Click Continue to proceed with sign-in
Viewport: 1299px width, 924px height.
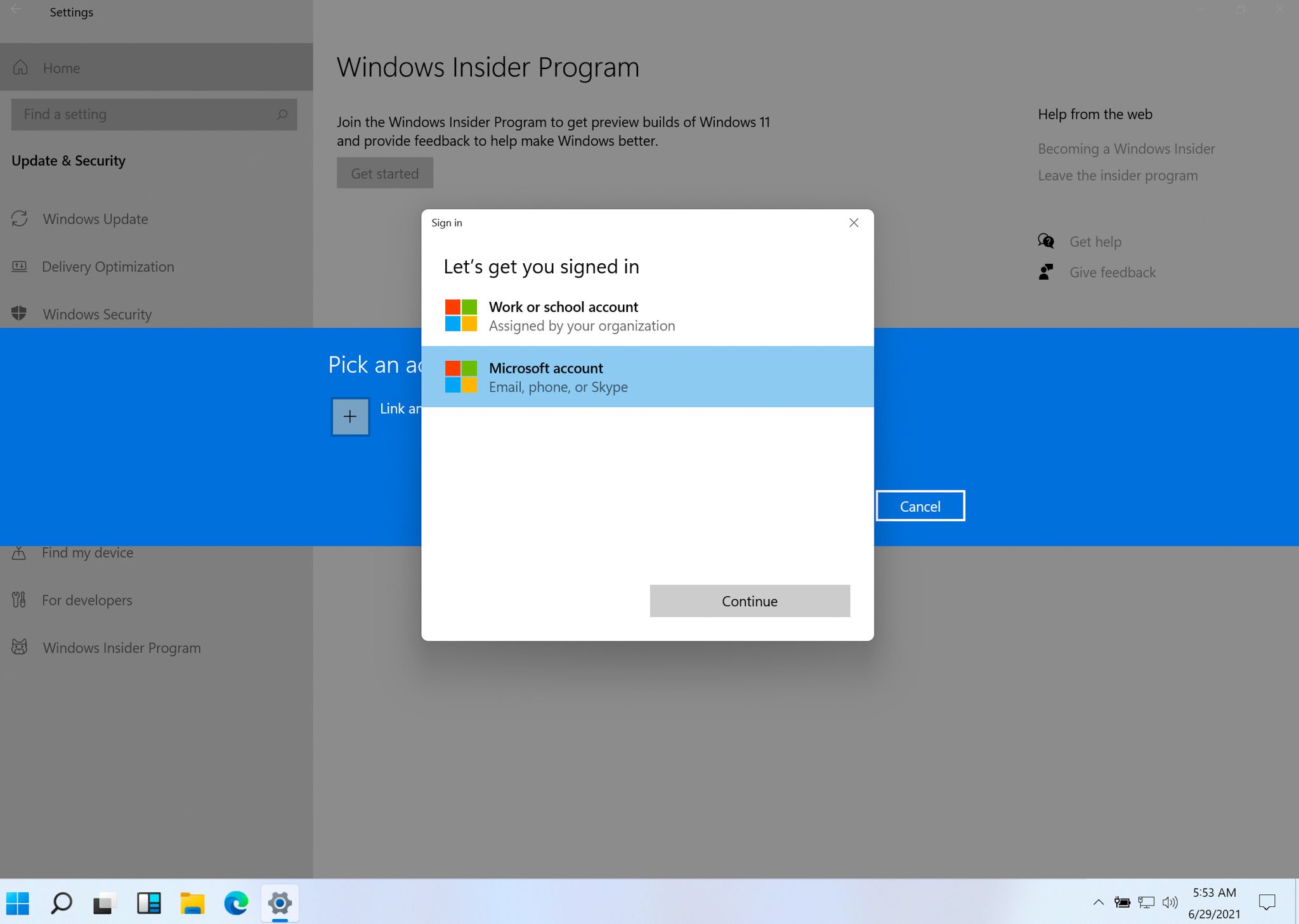click(751, 600)
